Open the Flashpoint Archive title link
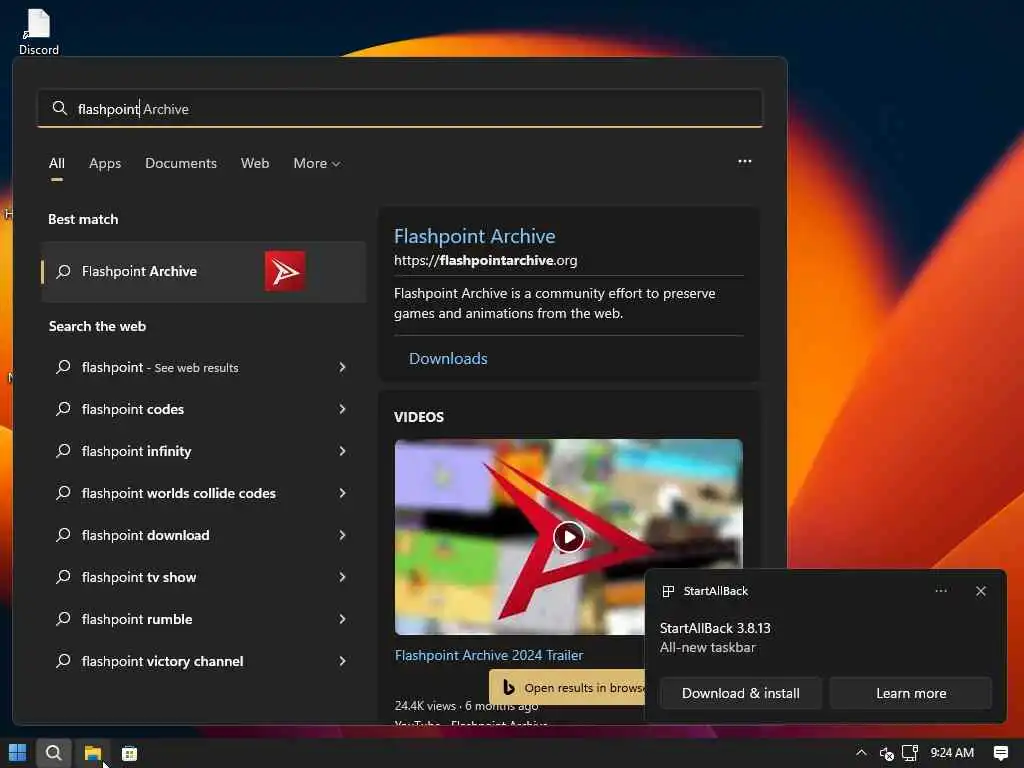The image size is (1024, 768). pyautogui.click(x=475, y=236)
